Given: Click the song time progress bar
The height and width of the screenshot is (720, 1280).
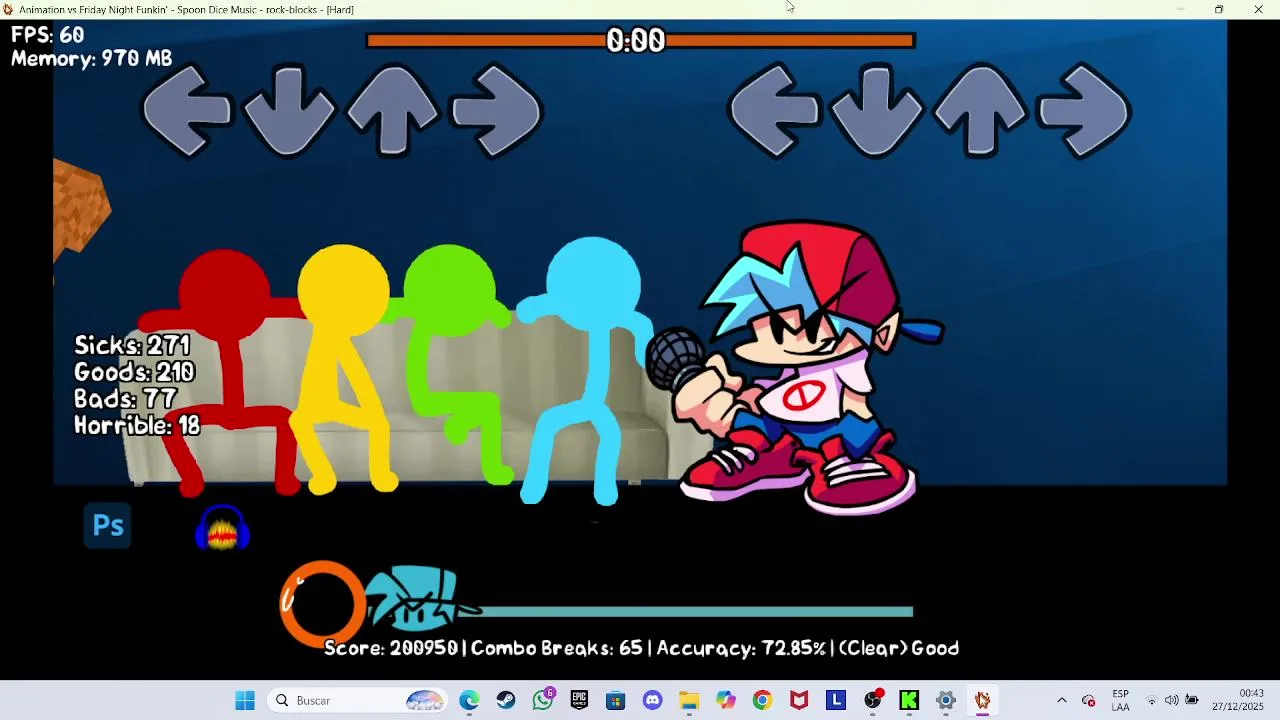Looking at the screenshot, I should 640,41.
